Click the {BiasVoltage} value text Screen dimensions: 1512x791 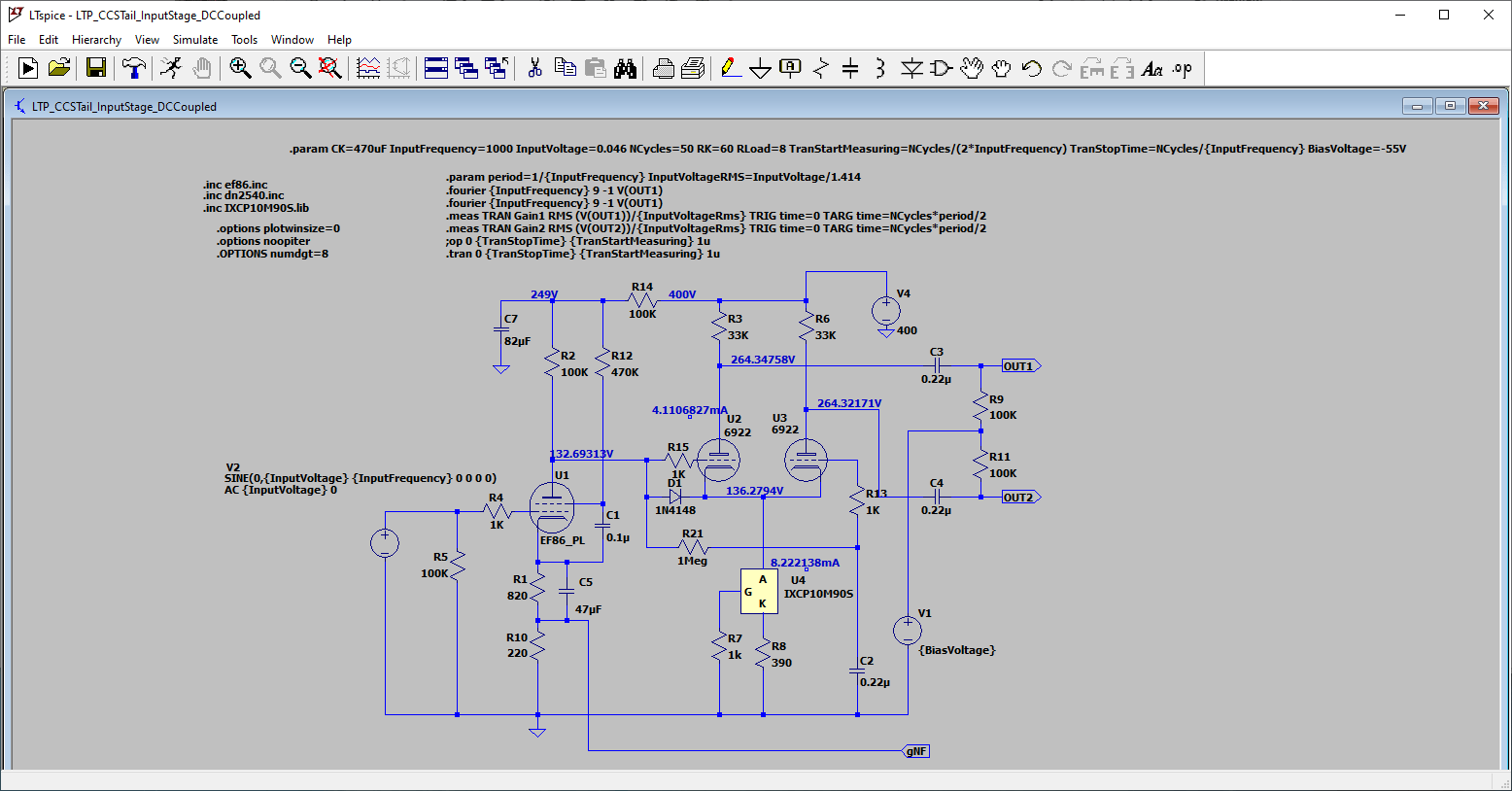[x=957, y=650]
